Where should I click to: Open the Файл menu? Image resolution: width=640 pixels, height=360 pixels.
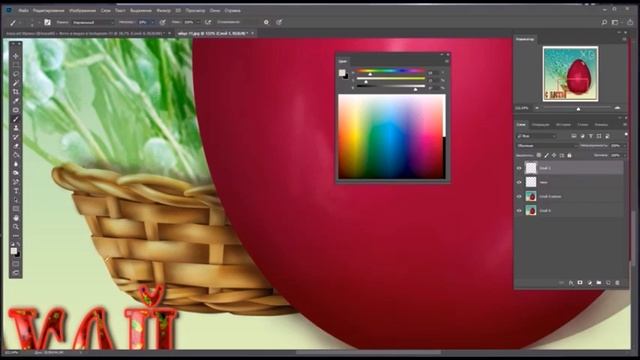coord(24,11)
